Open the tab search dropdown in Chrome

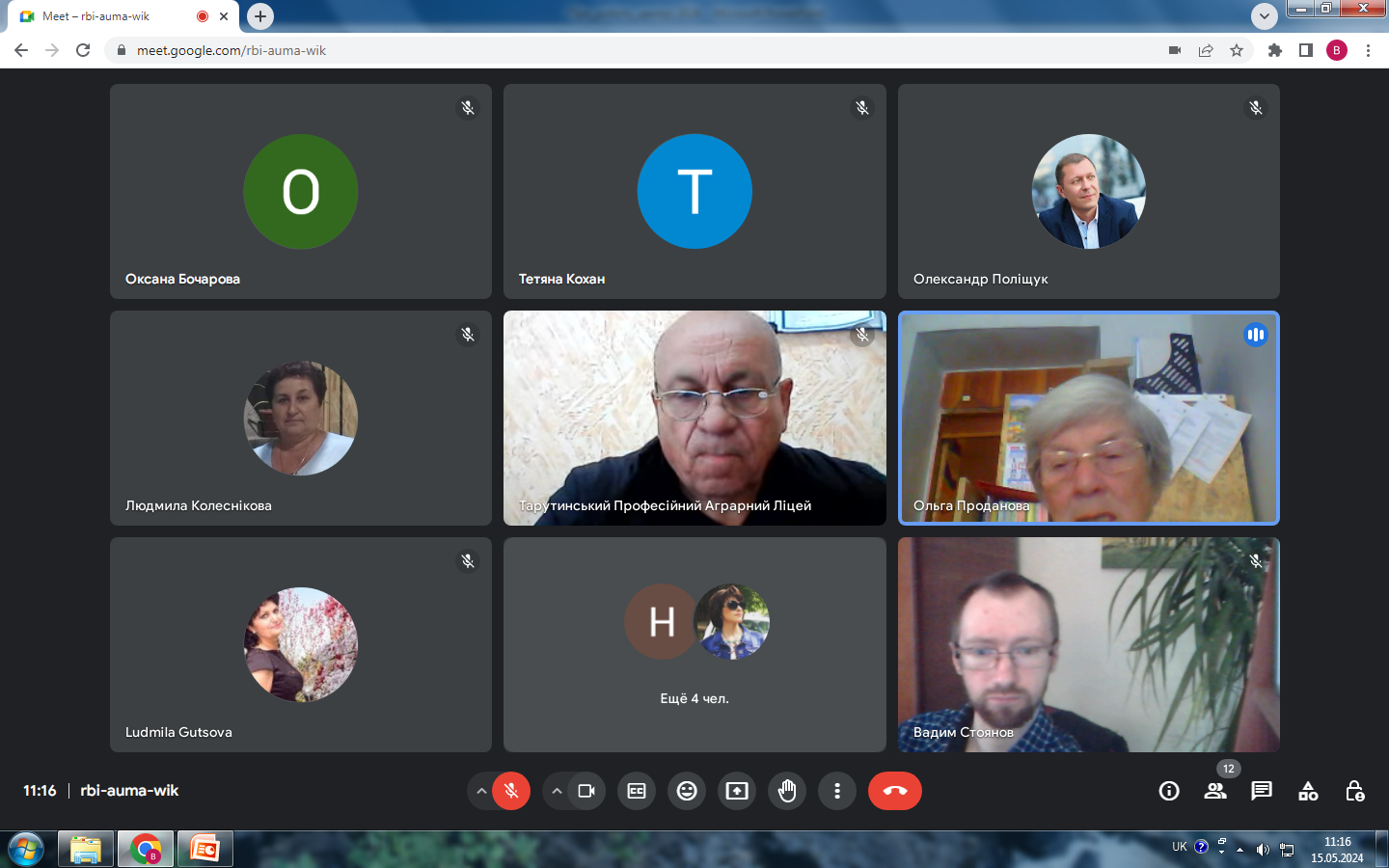point(1264,16)
